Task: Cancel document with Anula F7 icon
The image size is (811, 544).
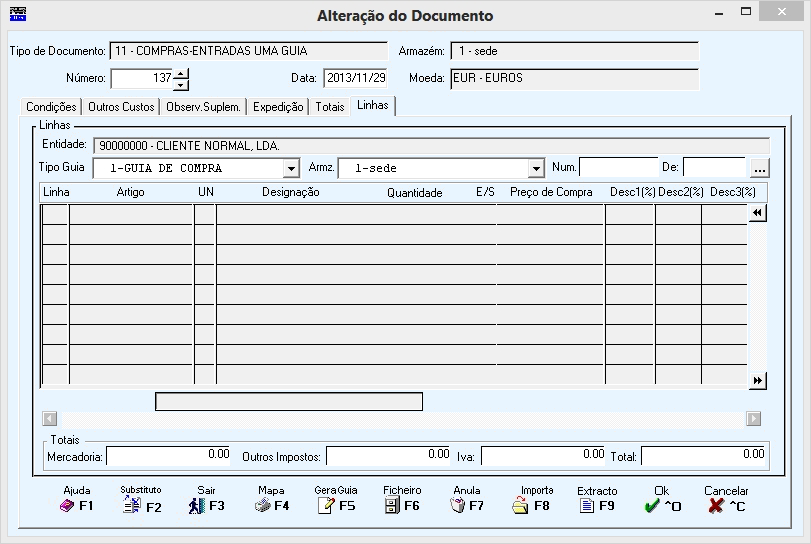Action: tap(458, 505)
